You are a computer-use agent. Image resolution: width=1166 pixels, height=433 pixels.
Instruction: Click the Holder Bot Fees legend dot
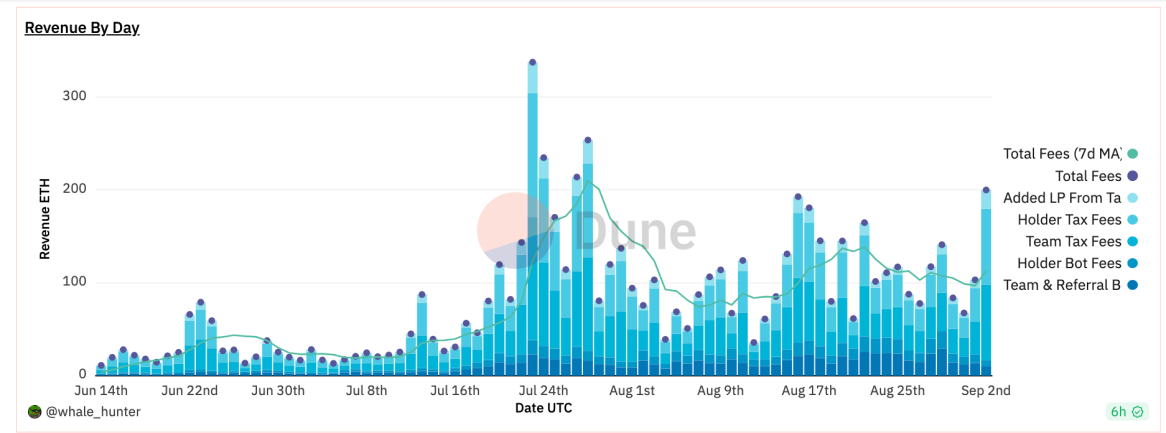coord(1133,263)
